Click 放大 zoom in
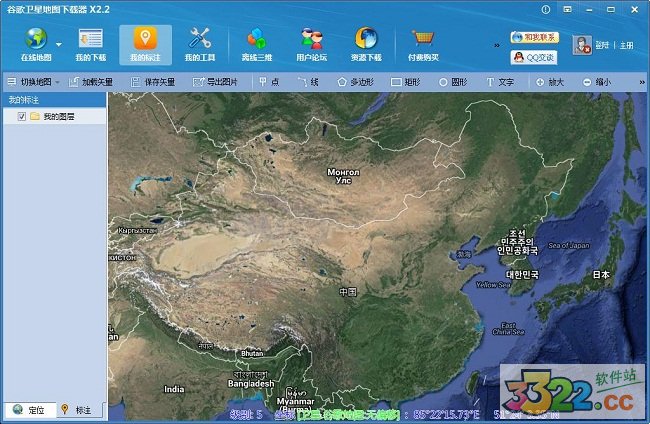This screenshot has height=424, width=650. pos(550,82)
